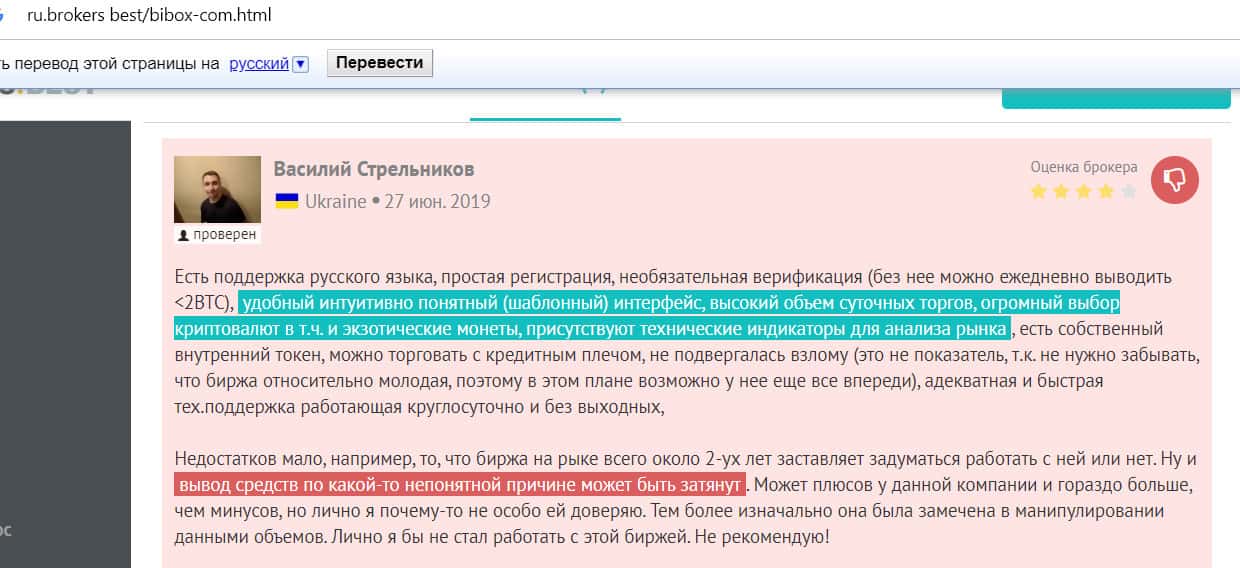Click red highlighted text about вывод средств
This screenshot has height=568, width=1240.
pos(460,485)
